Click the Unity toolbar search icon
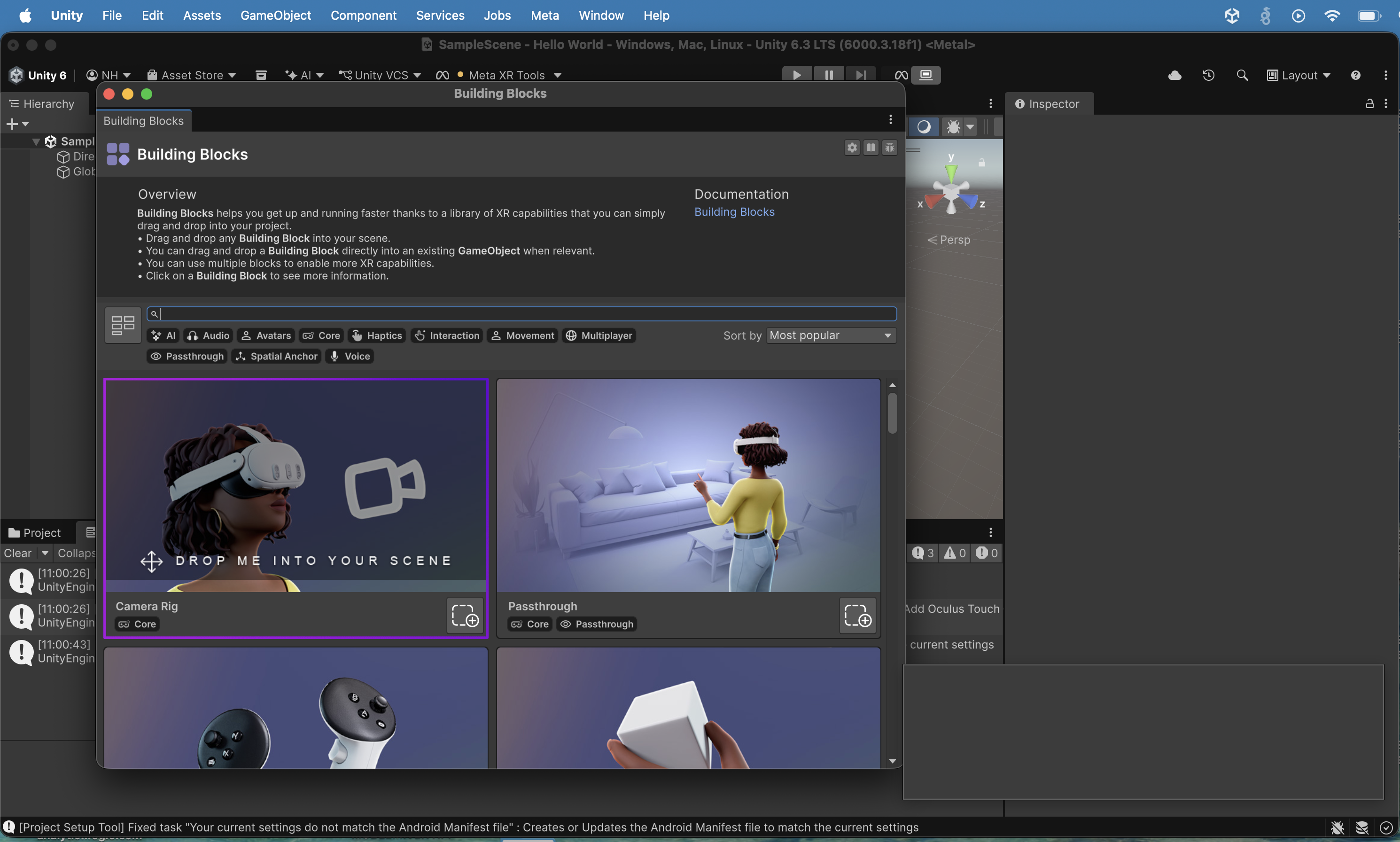This screenshot has height=842, width=1400. tap(1242, 76)
